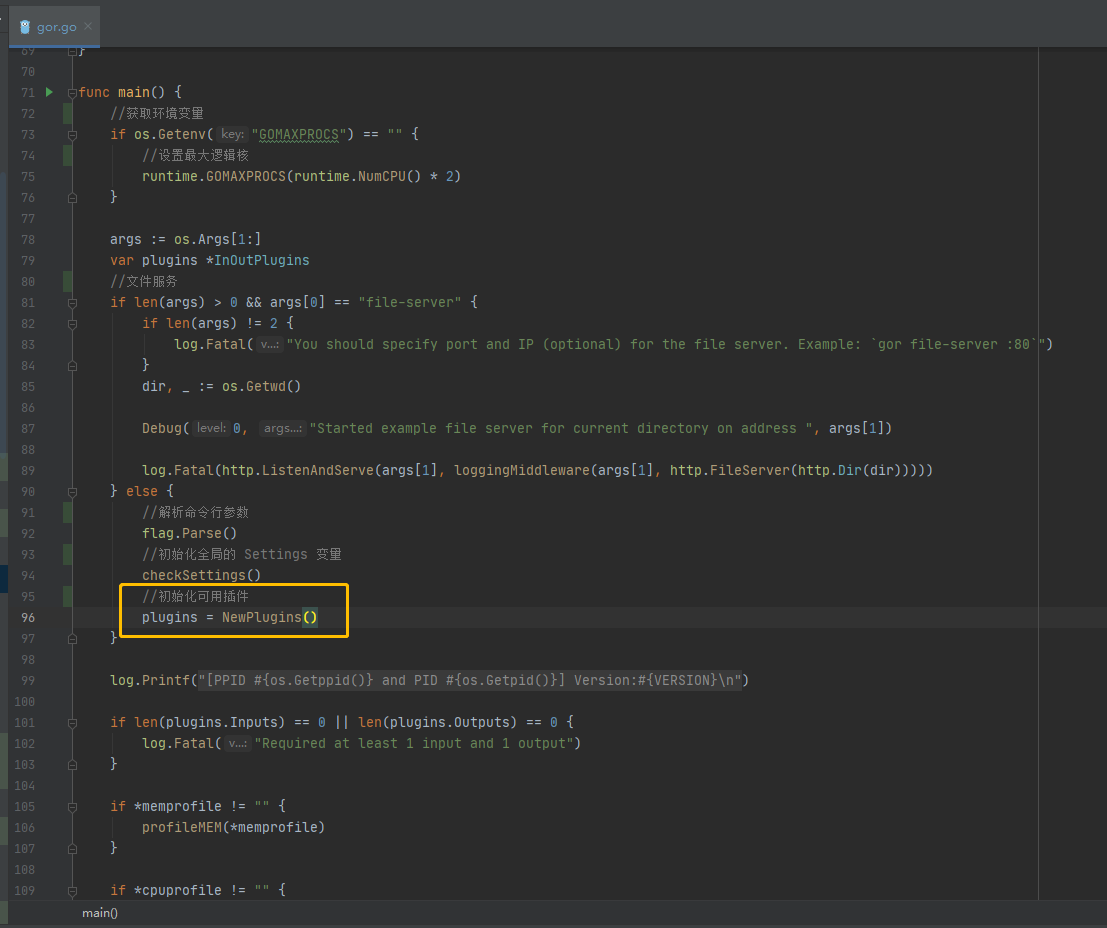The height and width of the screenshot is (928, 1107).
Task: Click line number 71 in the gutter
Action: (x=28, y=93)
